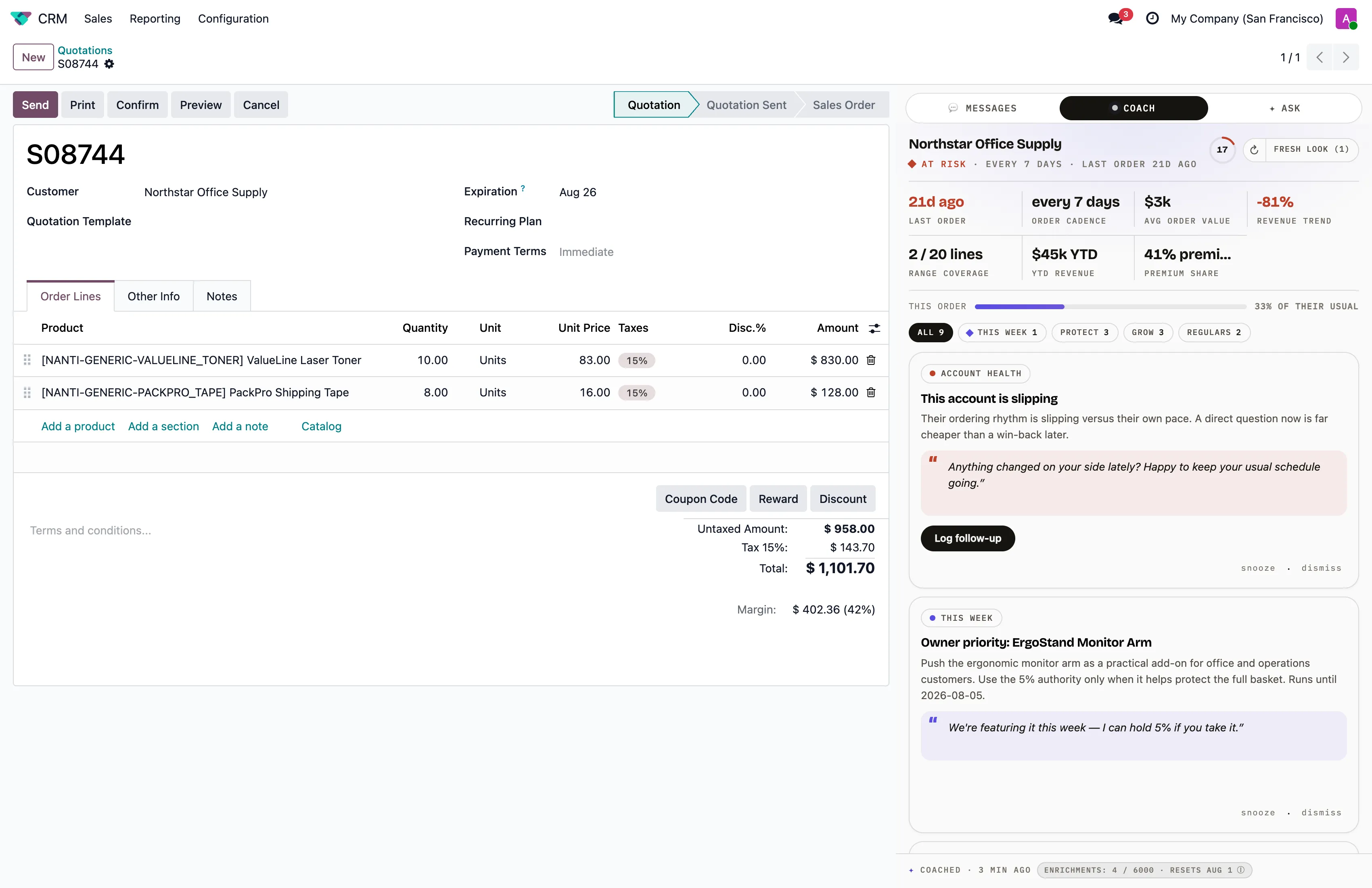Open the My Company (San Francisco) switcher
Viewport: 1372px width, 888px height.
point(1247,19)
